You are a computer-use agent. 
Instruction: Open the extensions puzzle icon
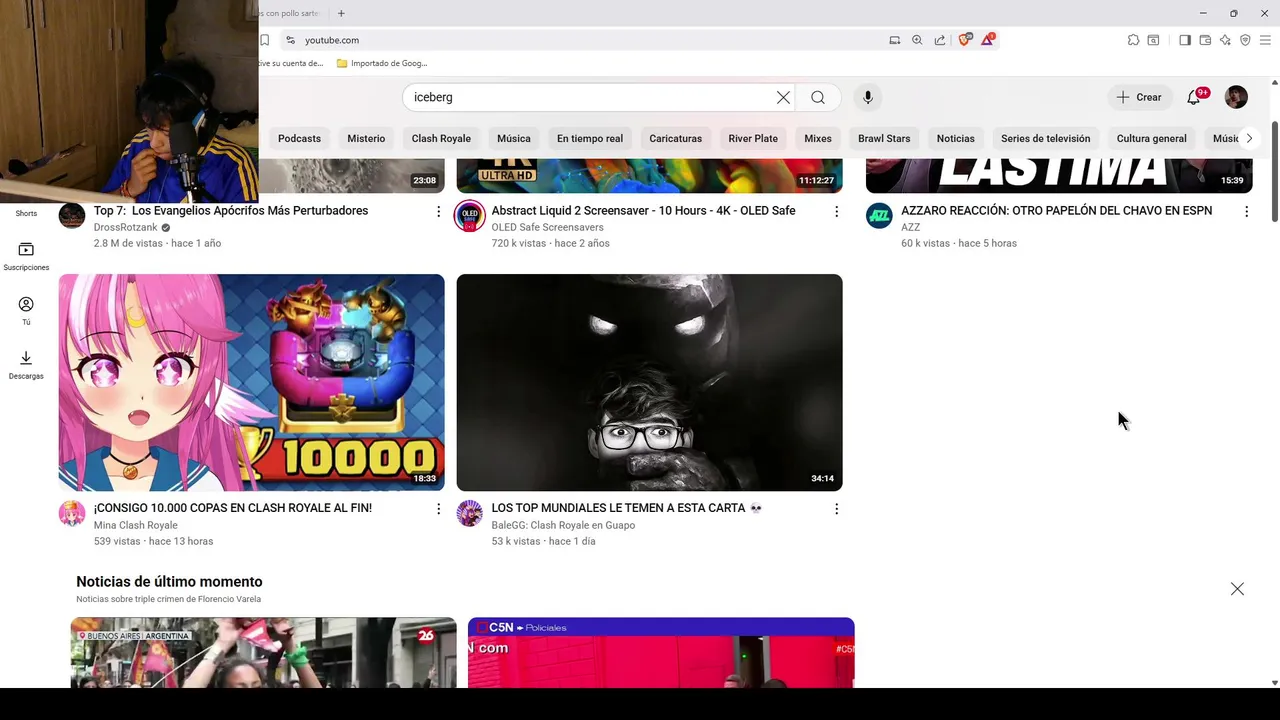[x=1133, y=40]
